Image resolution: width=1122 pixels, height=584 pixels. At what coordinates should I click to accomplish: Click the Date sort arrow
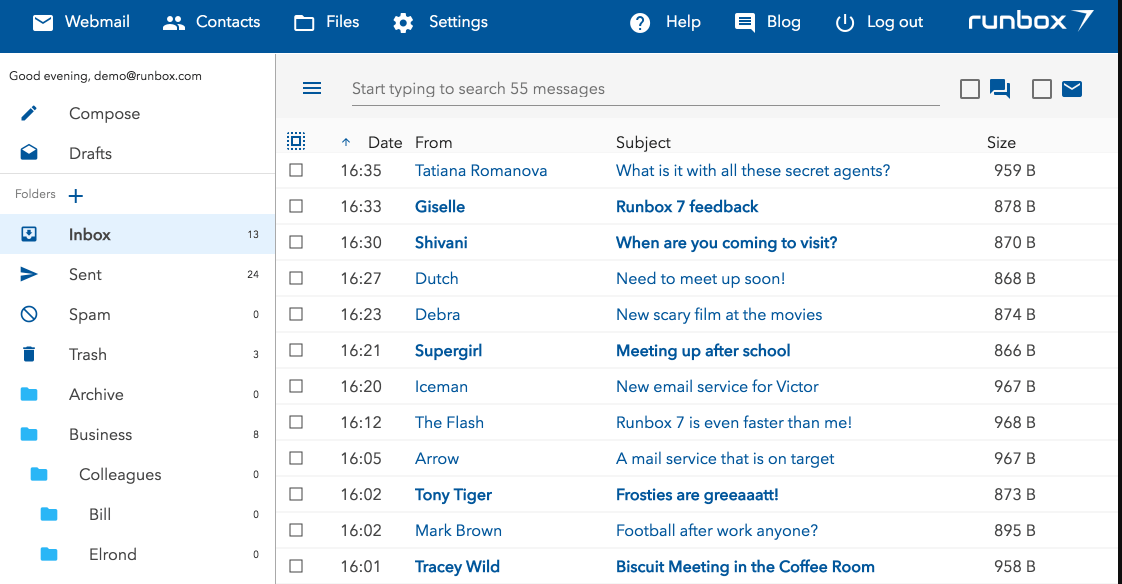pyautogui.click(x=346, y=142)
